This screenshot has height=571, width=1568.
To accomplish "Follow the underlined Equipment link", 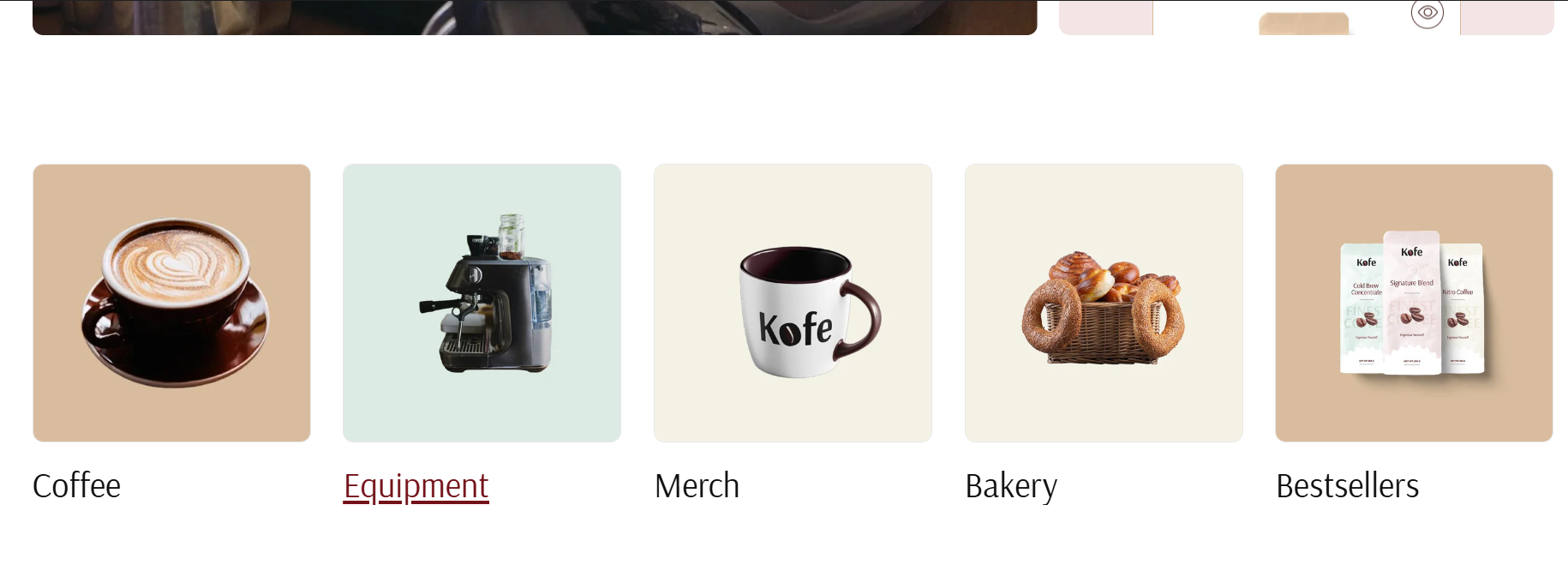I will pyautogui.click(x=416, y=486).
